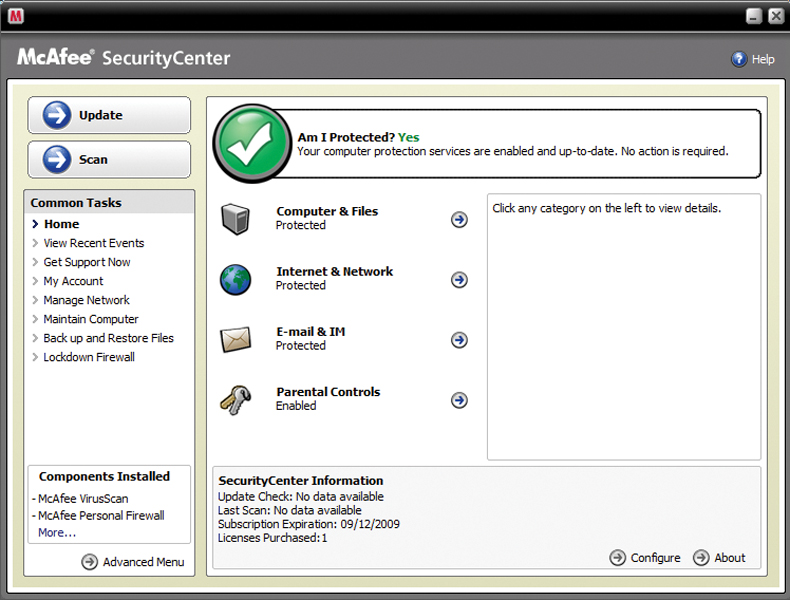This screenshot has width=790, height=600.
Task: Open Configure settings
Action: click(x=645, y=558)
